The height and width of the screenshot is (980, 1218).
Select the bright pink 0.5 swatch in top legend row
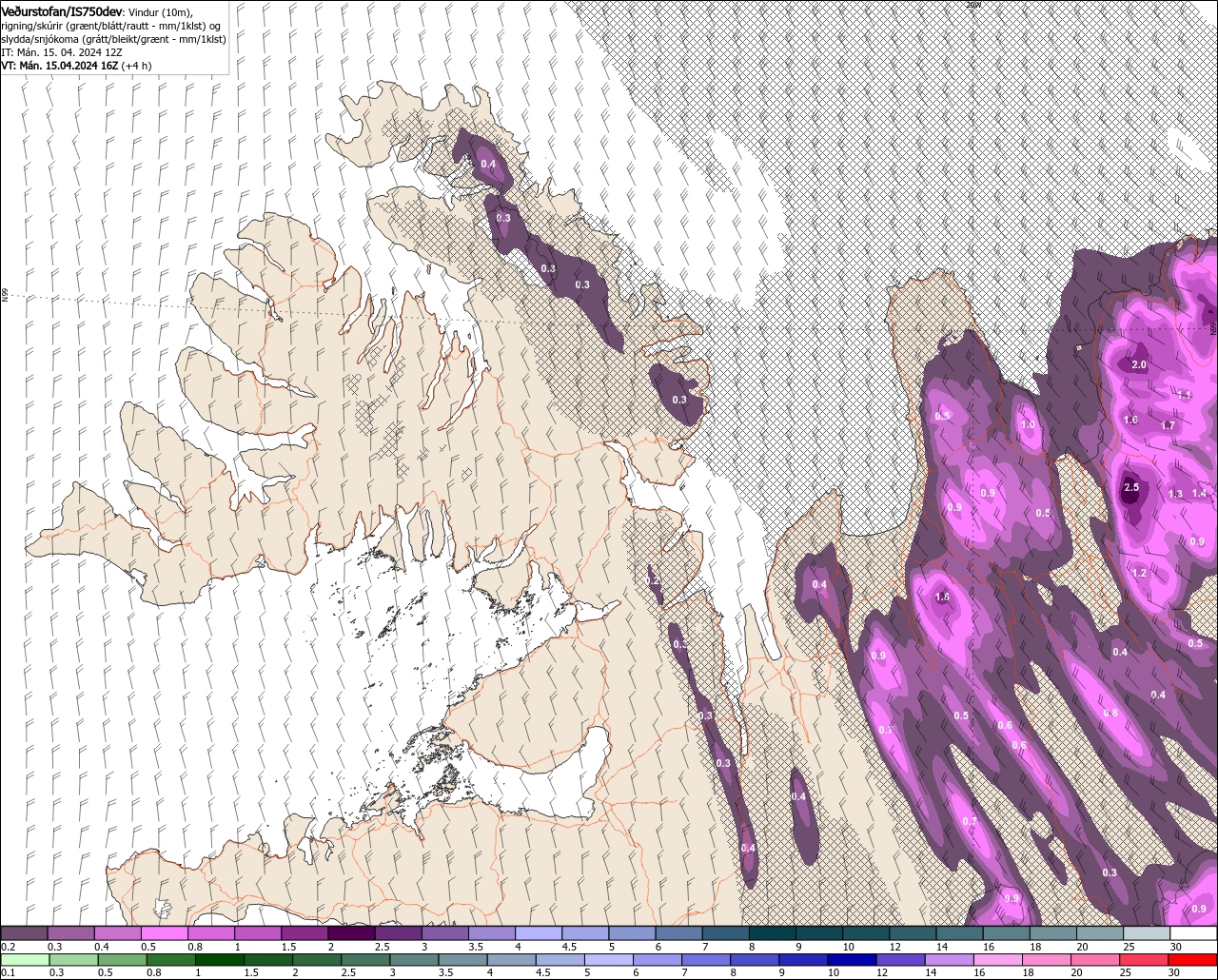click(165, 934)
